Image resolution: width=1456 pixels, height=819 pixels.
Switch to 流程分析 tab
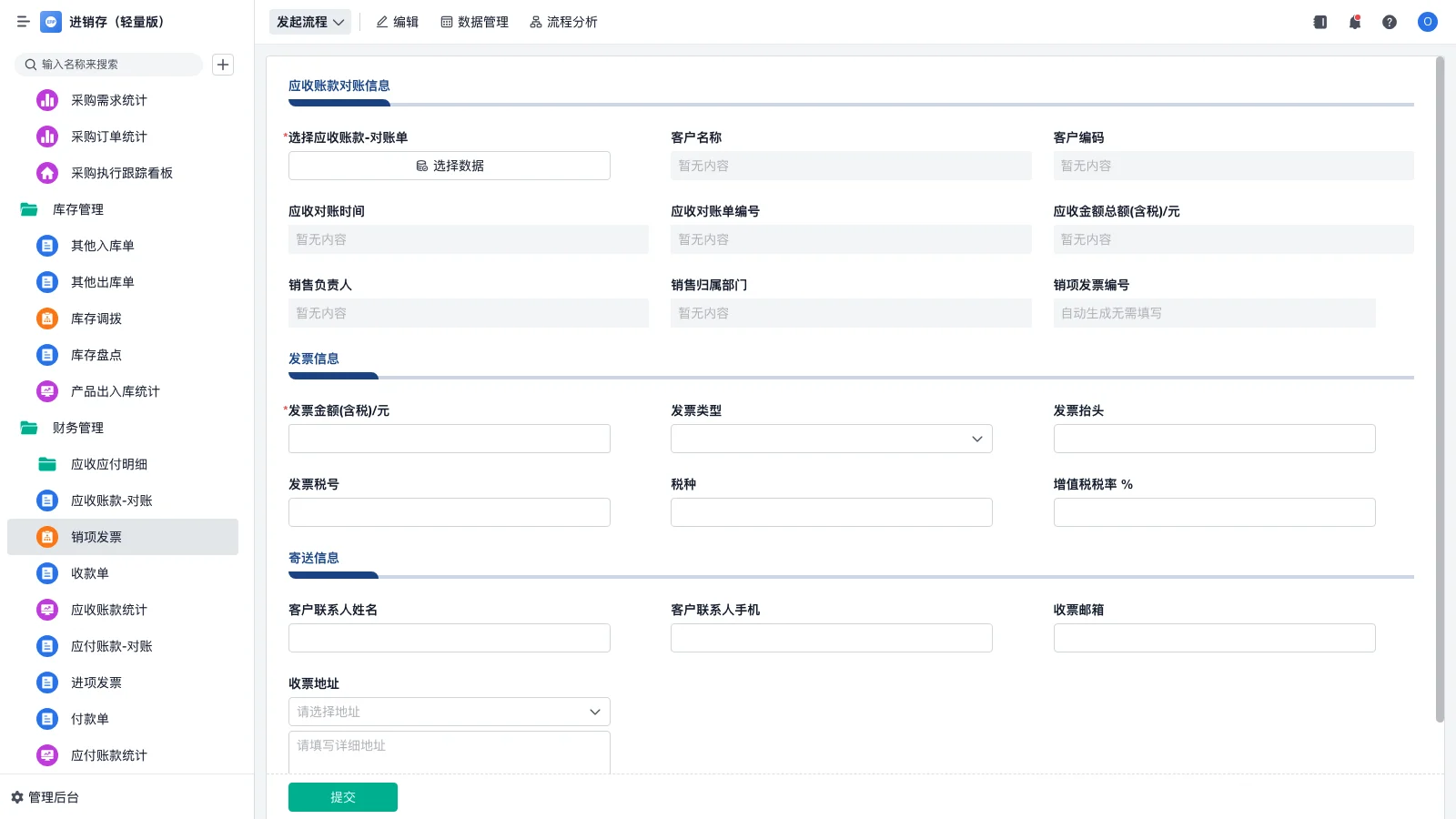(564, 22)
